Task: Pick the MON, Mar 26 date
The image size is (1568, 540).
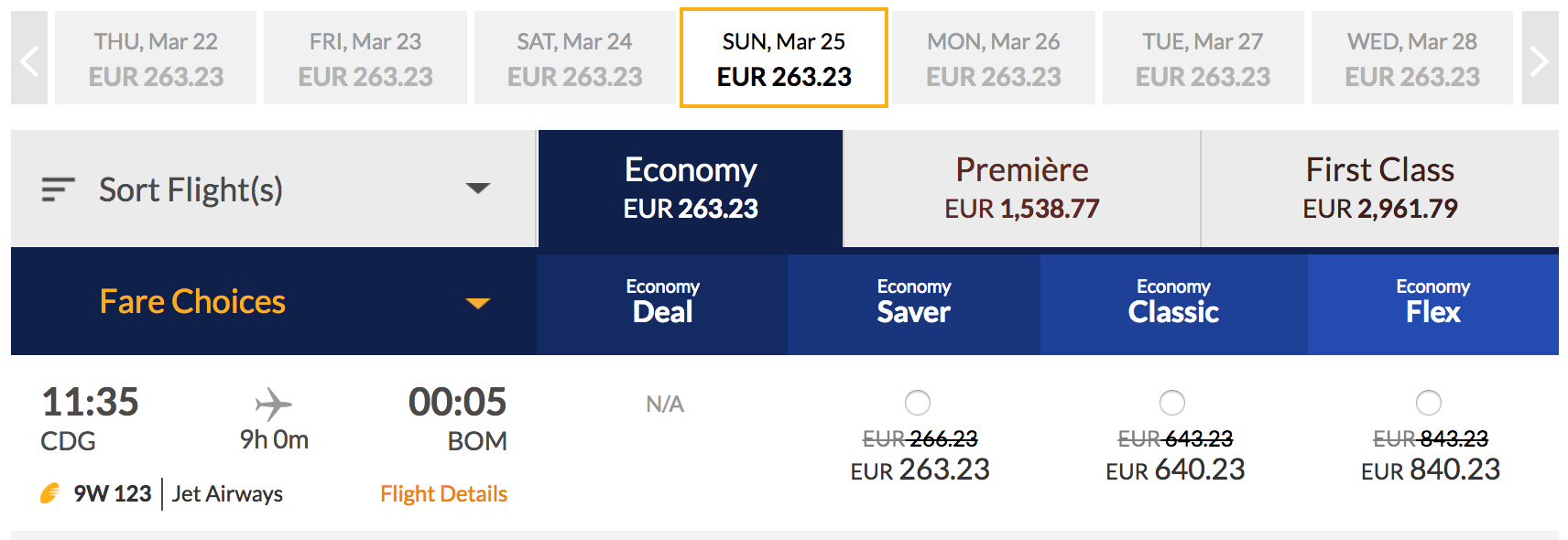Action: (994, 59)
